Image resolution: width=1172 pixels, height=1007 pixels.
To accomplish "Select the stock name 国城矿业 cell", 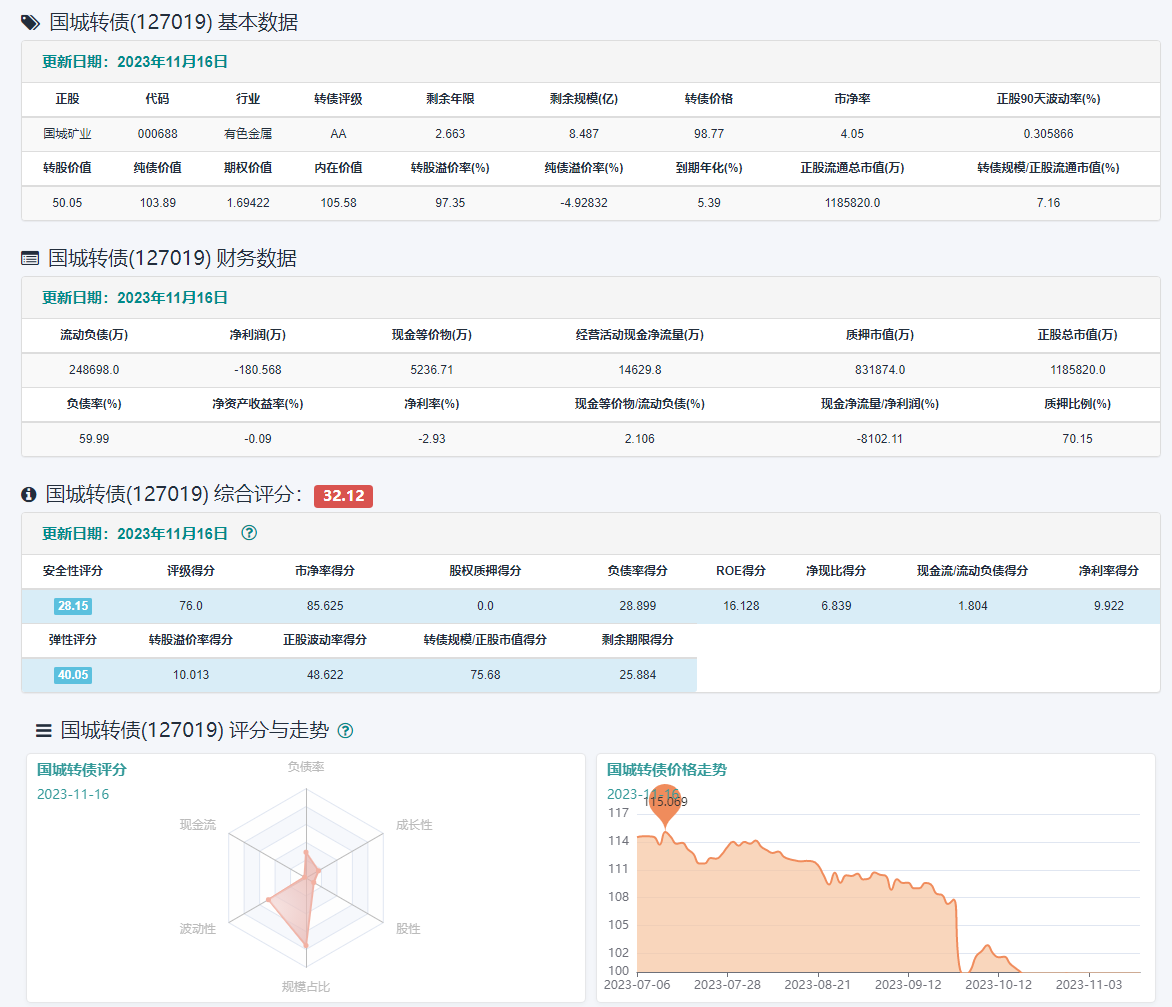I will 67,134.
